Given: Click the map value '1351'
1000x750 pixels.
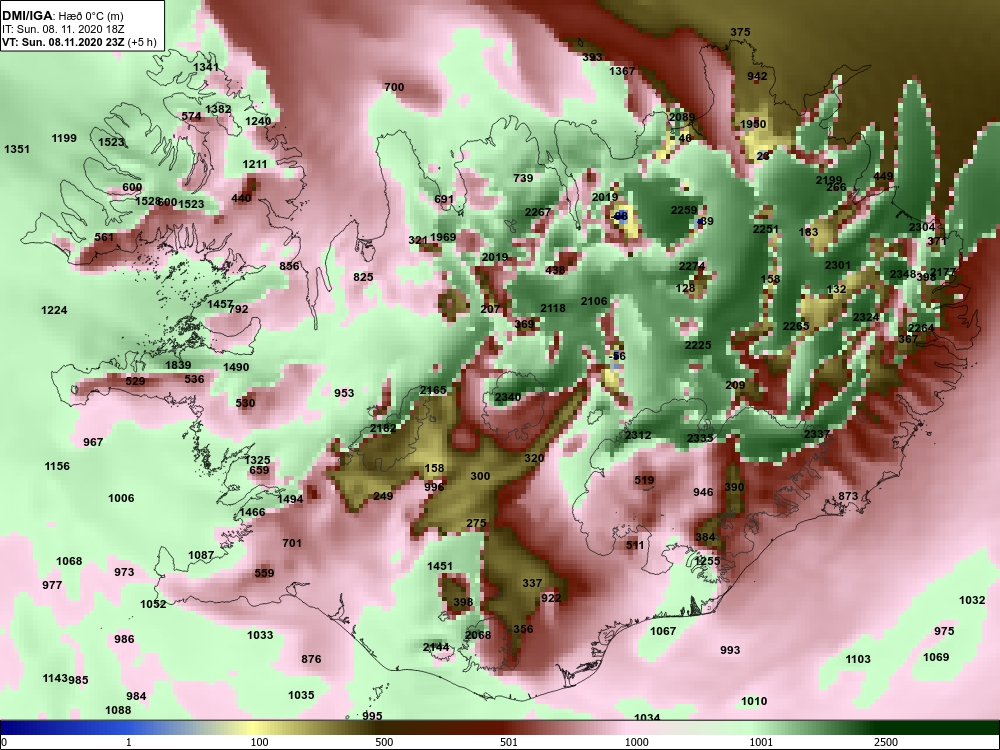Looking at the screenshot, I should (17, 149).
